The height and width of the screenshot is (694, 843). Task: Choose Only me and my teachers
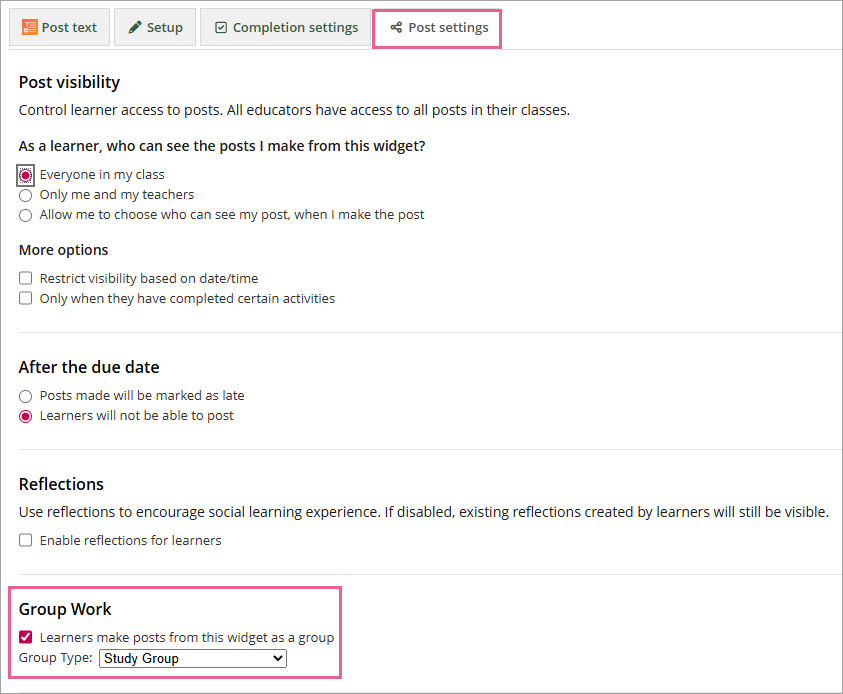pos(25,195)
